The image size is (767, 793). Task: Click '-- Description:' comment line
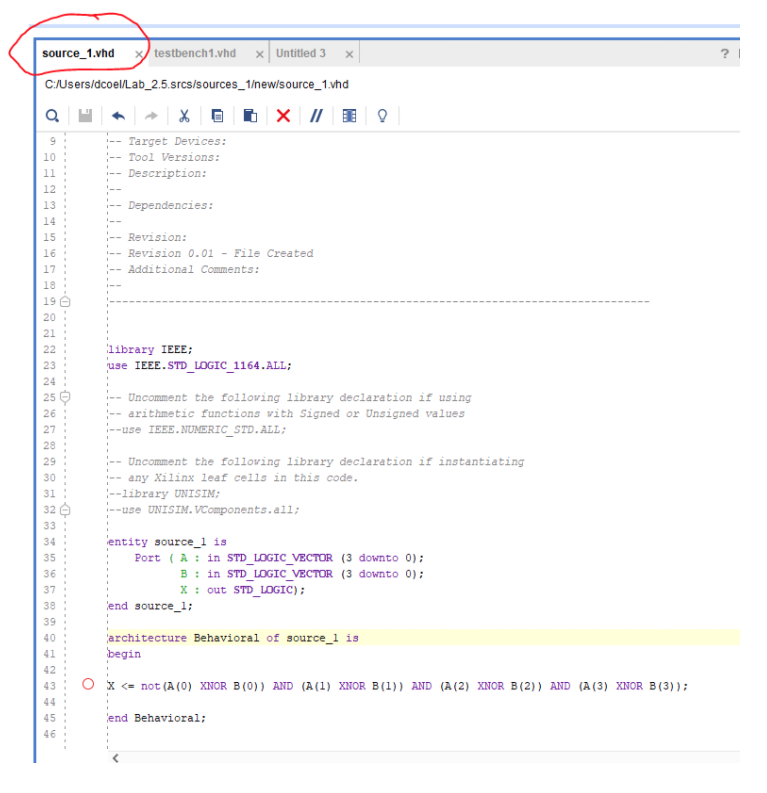[x=158, y=173]
